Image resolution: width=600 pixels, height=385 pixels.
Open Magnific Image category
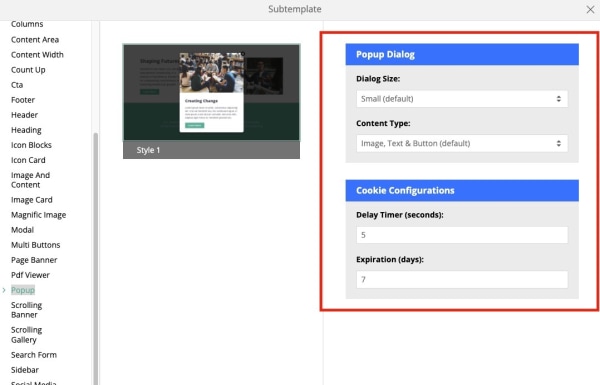(38, 215)
